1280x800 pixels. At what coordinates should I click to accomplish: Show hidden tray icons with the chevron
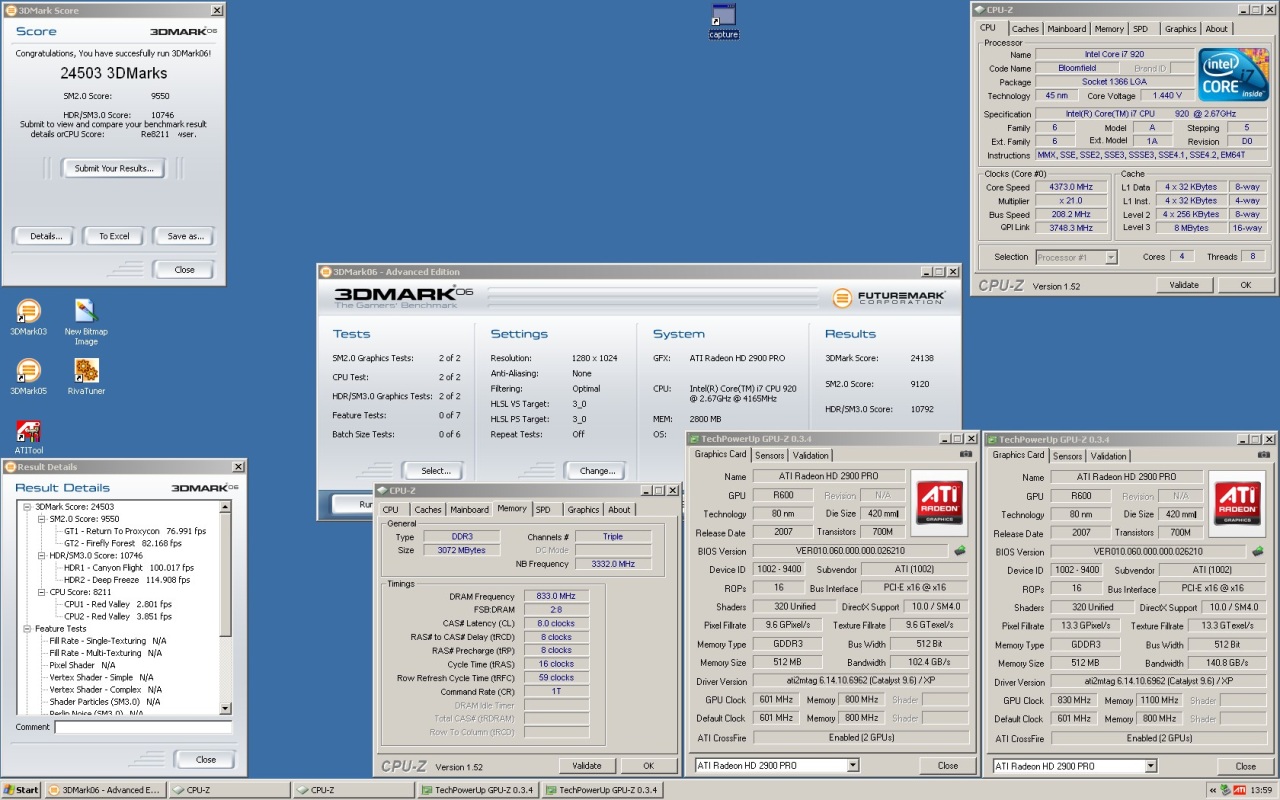(x=1212, y=790)
